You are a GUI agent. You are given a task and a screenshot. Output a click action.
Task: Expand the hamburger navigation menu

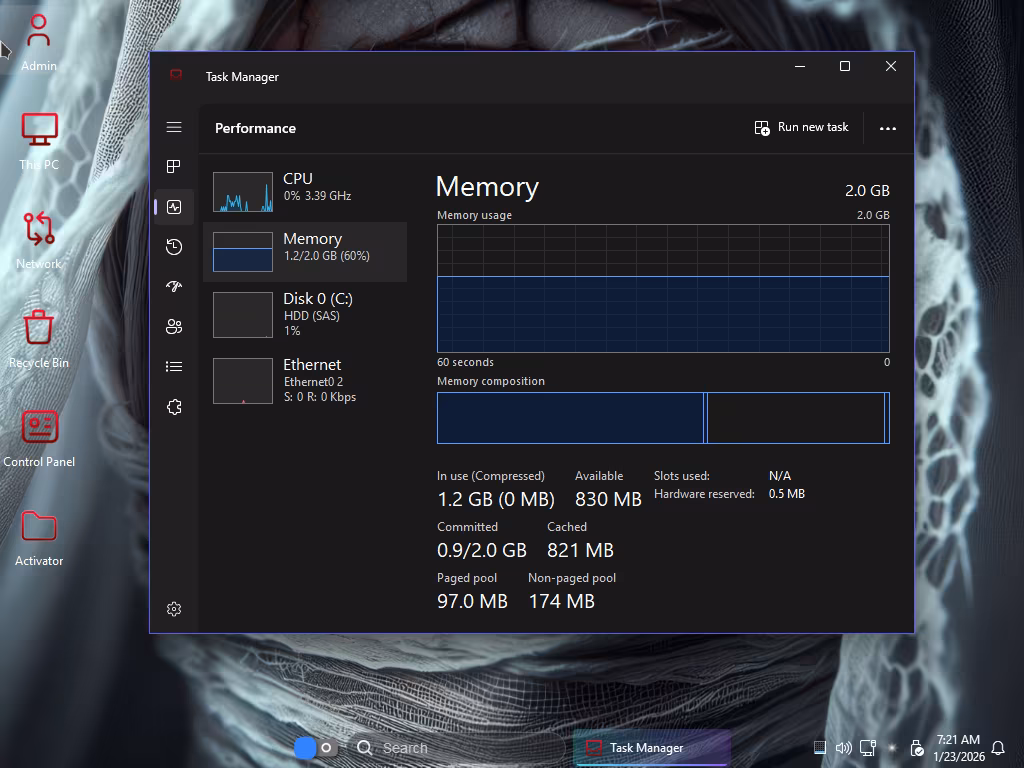[x=174, y=127]
